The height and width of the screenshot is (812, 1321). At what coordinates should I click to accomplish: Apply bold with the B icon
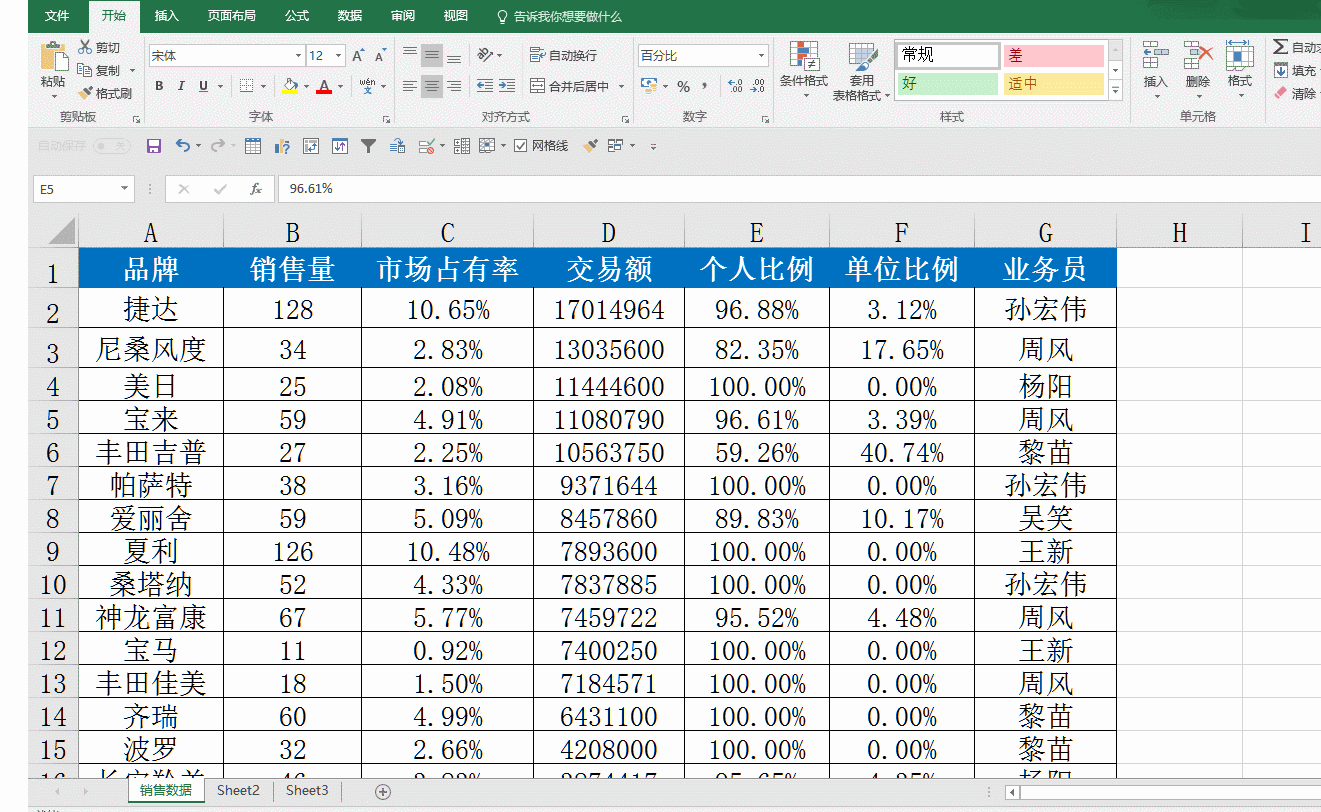(159, 87)
